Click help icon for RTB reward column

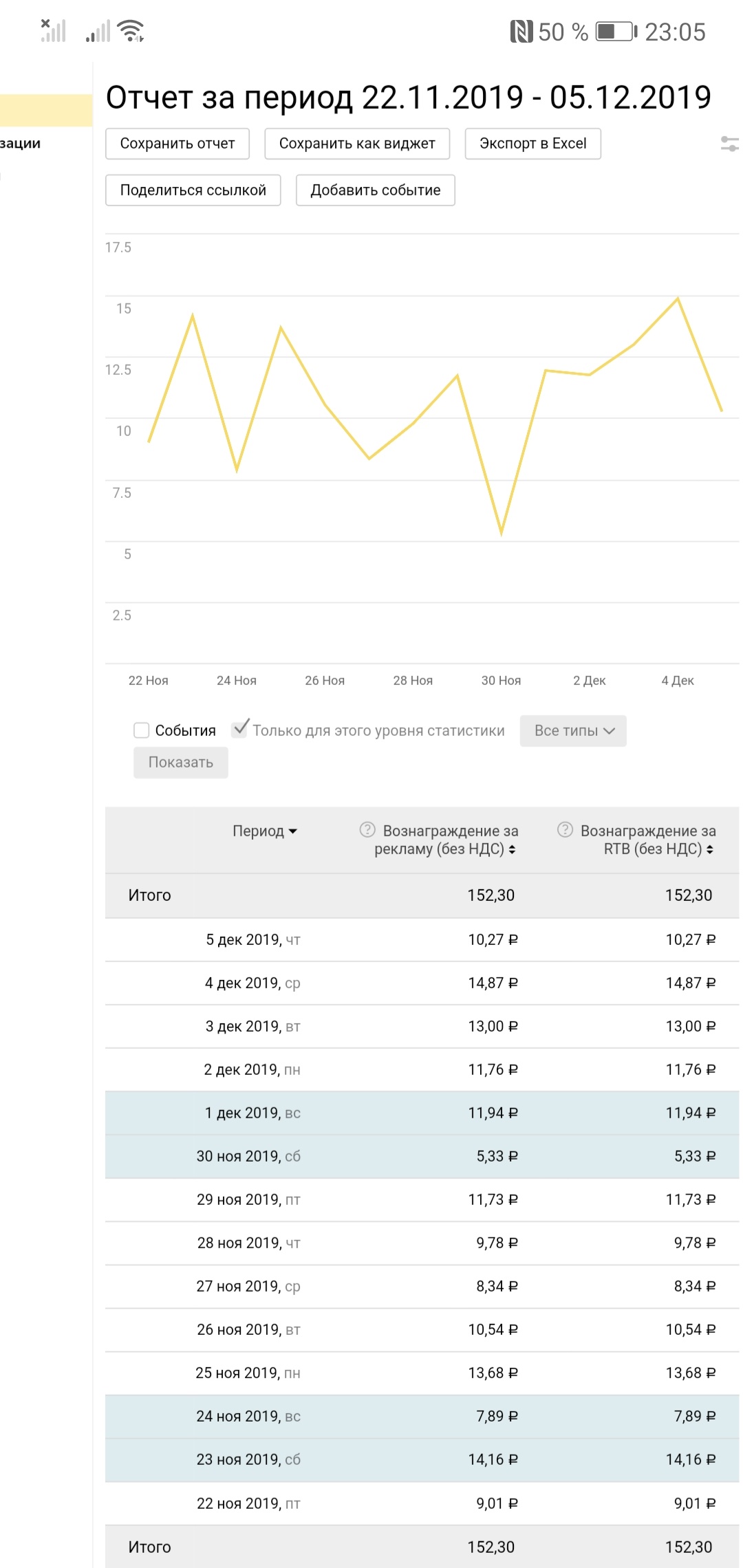(x=565, y=829)
